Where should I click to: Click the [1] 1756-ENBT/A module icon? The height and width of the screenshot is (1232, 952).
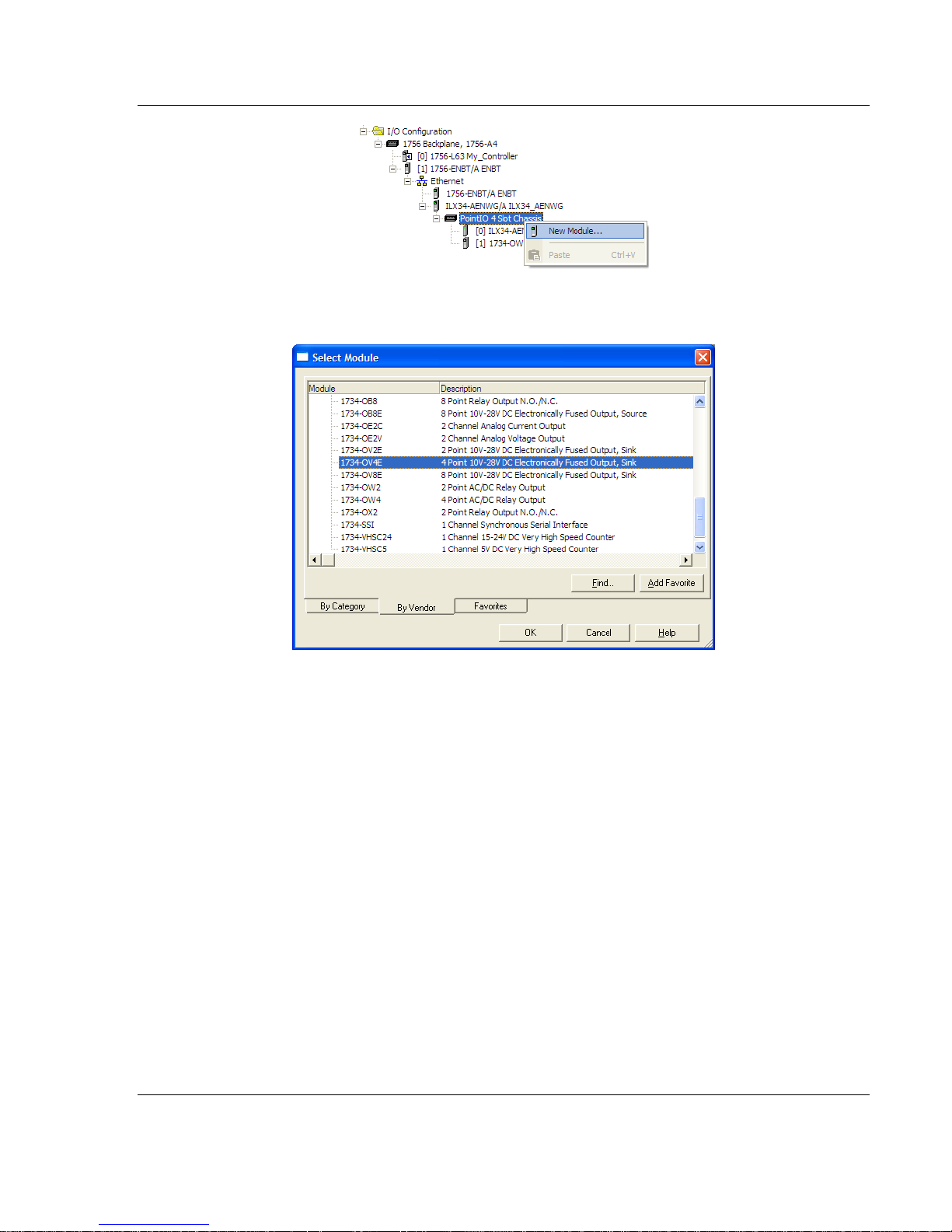coord(407,169)
